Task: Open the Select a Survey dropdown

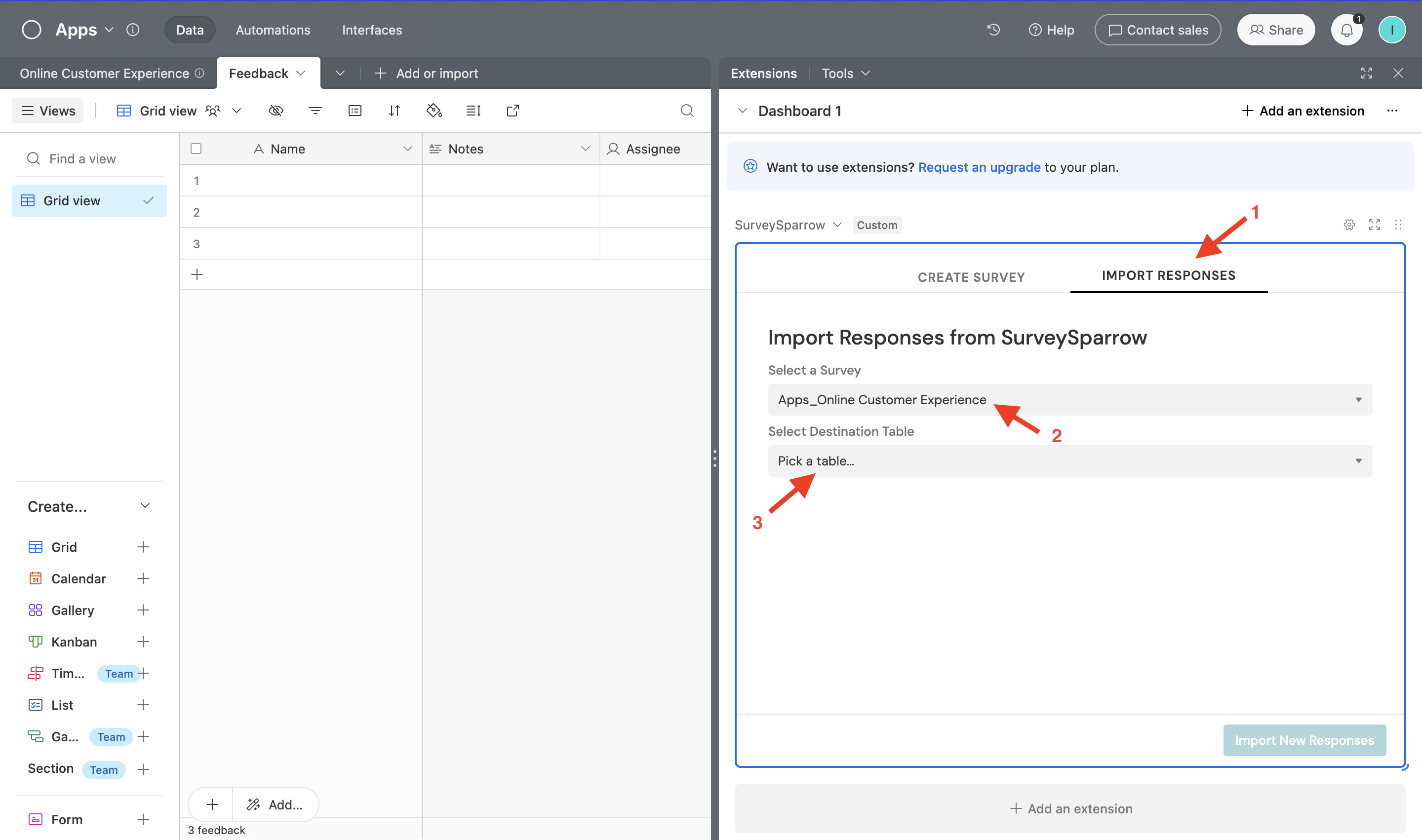Action: [x=1070, y=400]
